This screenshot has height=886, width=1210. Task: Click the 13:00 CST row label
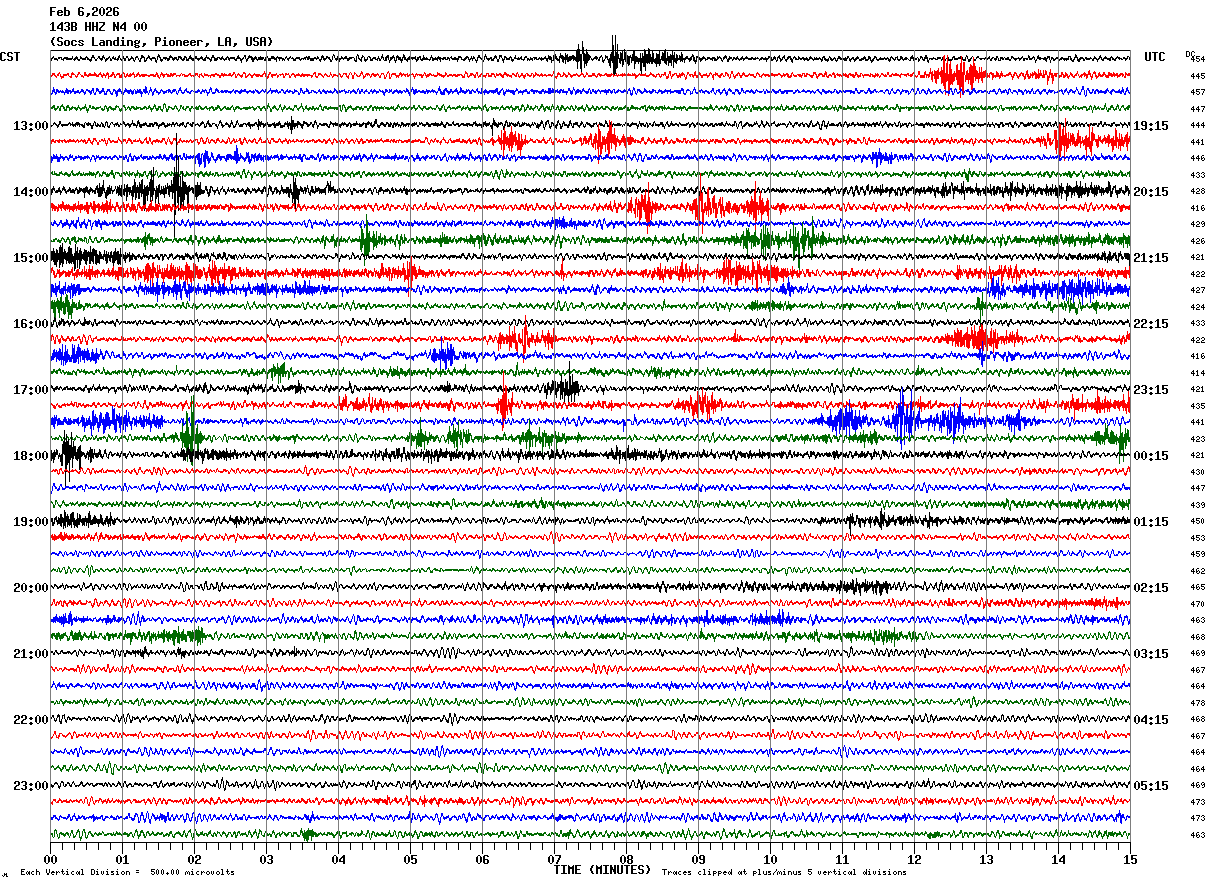pos(30,126)
